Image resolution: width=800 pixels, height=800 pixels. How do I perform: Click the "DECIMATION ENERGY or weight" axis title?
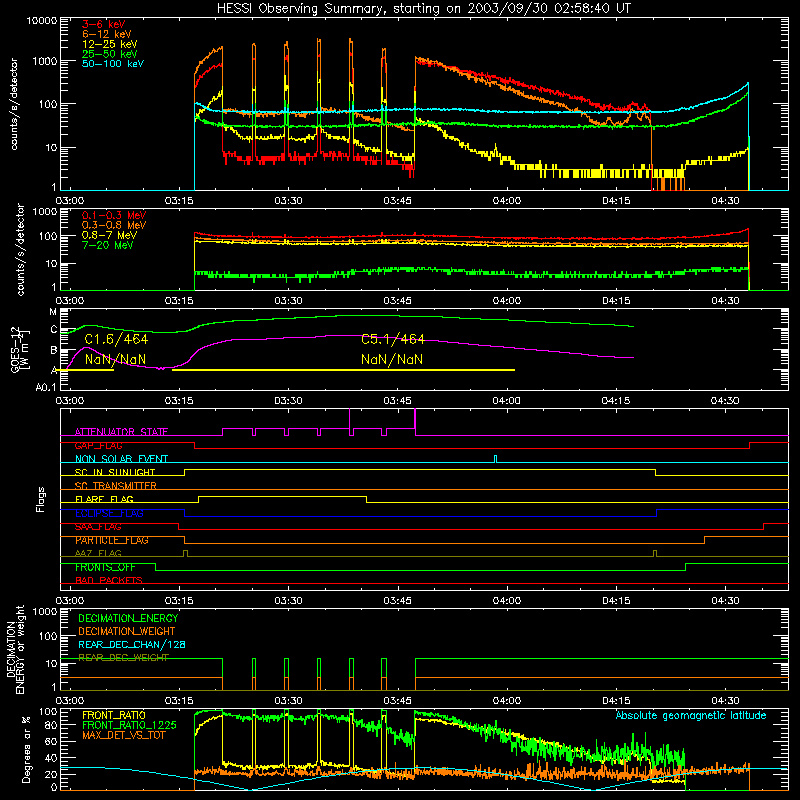(15, 649)
